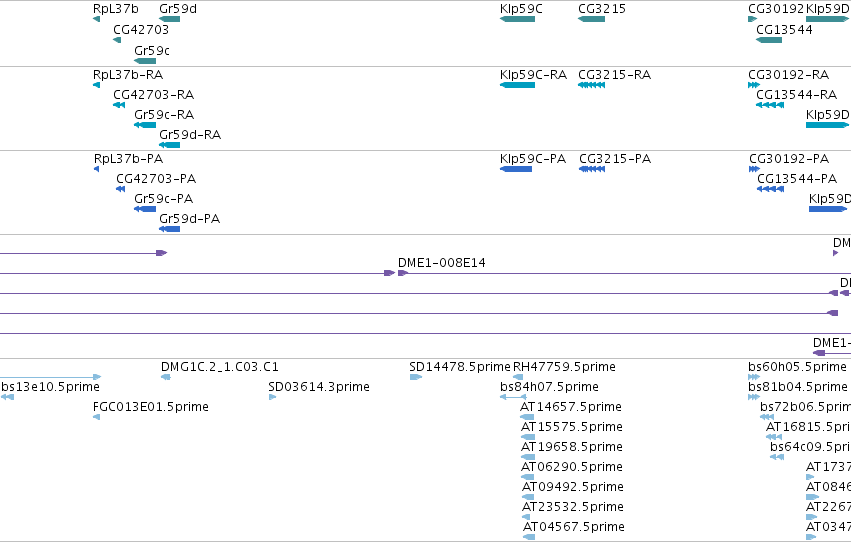Open details for gene CG3215
The height and width of the screenshot is (542, 851).
[592, 20]
